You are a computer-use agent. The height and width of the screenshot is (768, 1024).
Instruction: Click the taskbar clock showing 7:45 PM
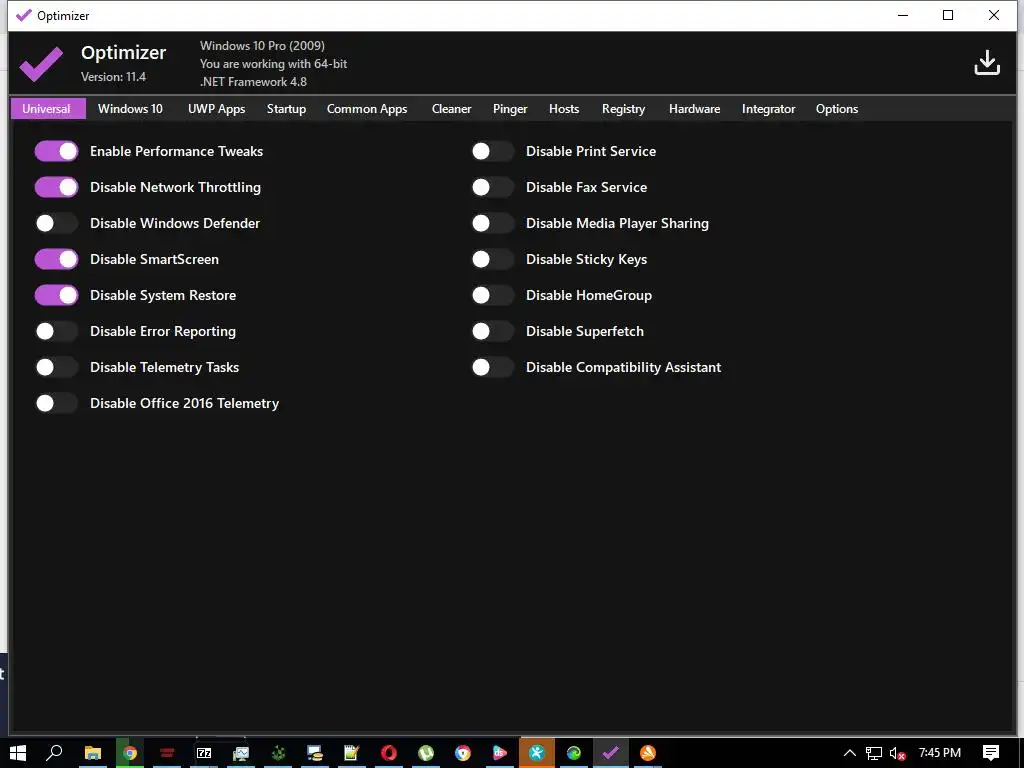coord(940,753)
